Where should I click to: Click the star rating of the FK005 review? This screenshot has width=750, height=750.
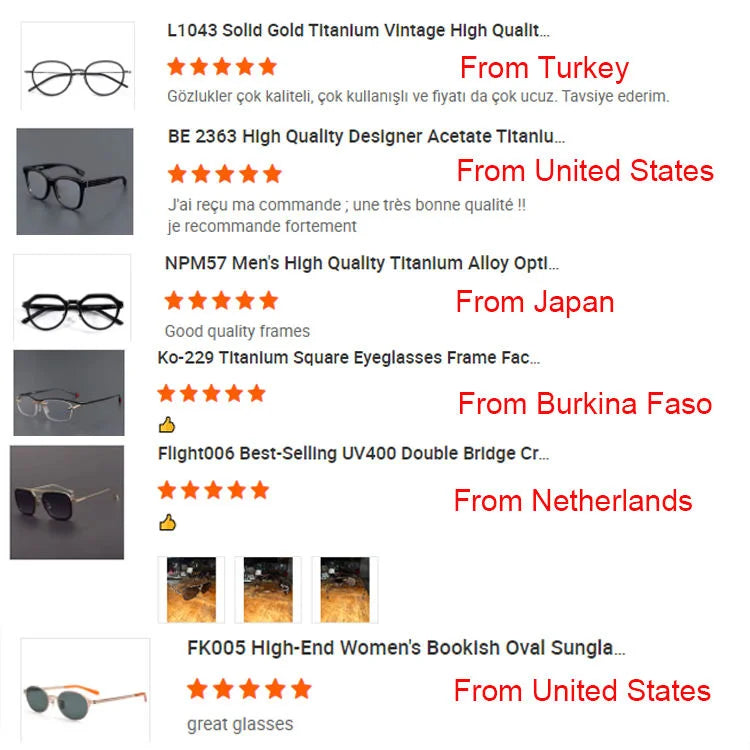249,689
